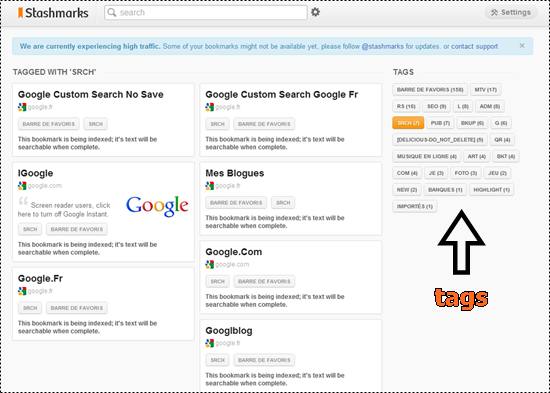Filter by the BKUP (6) tag
The image size is (550, 393).
tap(472, 123)
